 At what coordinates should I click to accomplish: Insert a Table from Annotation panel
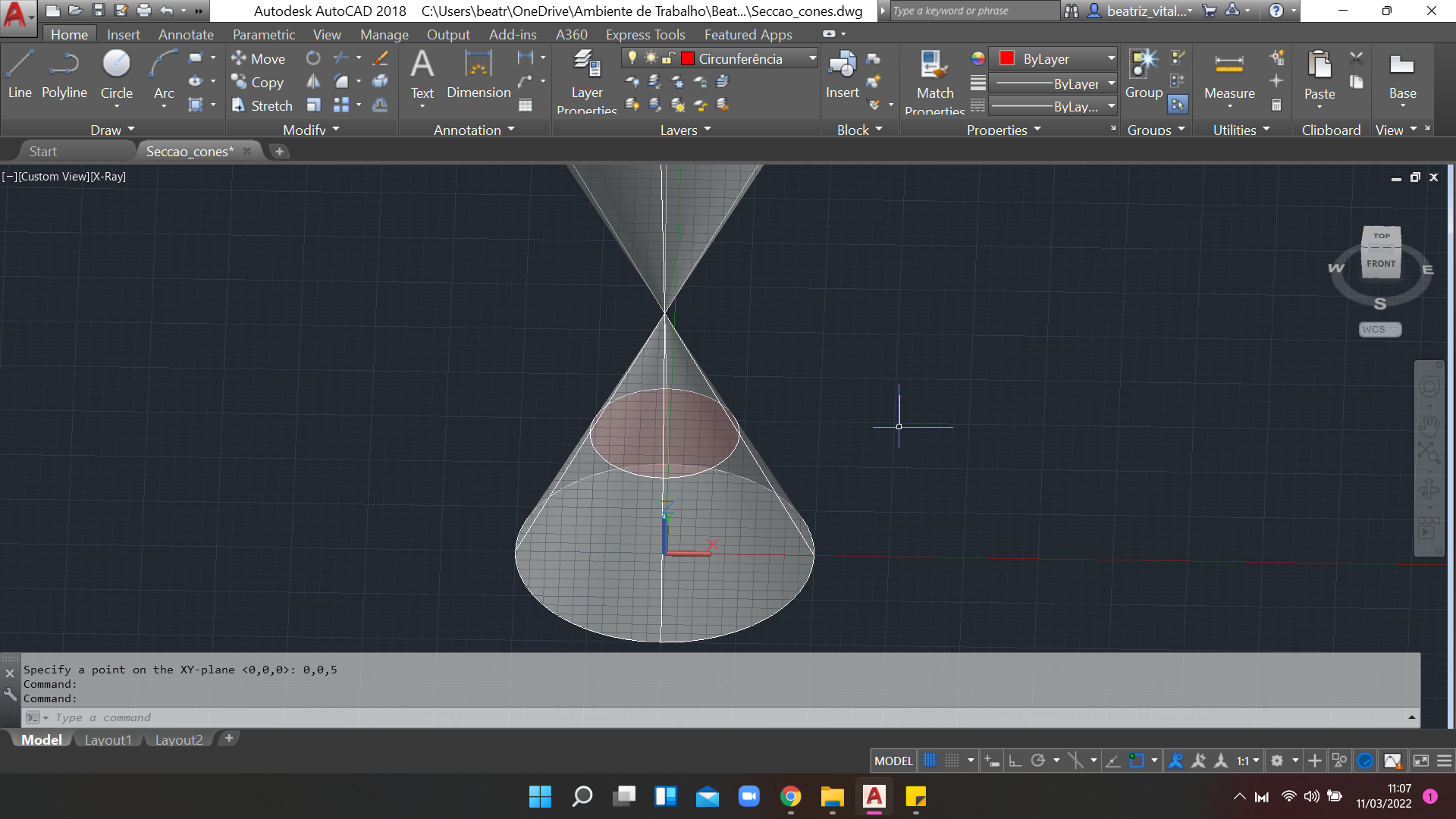pos(526,105)
